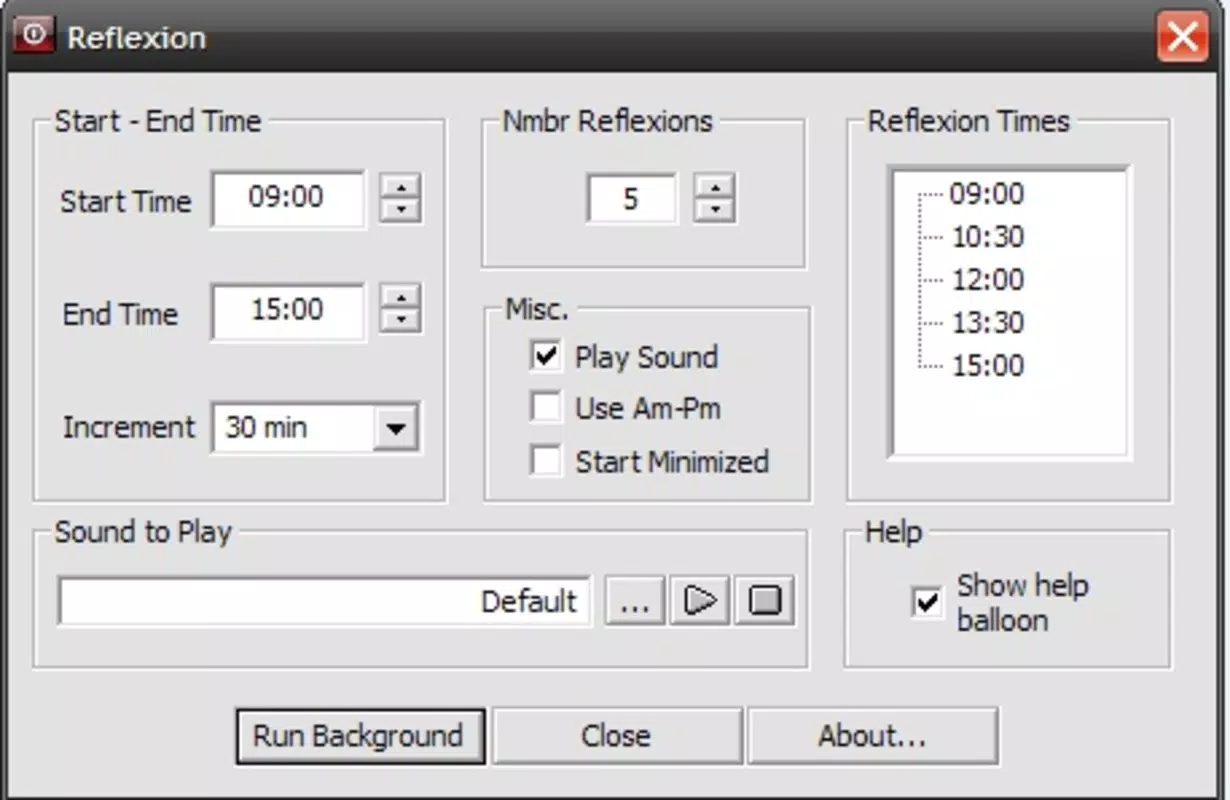The height and width of the screenshot is (800, 1230).
Task: Enable the Use Am-Pm checkbox
Action: point(546,407)
